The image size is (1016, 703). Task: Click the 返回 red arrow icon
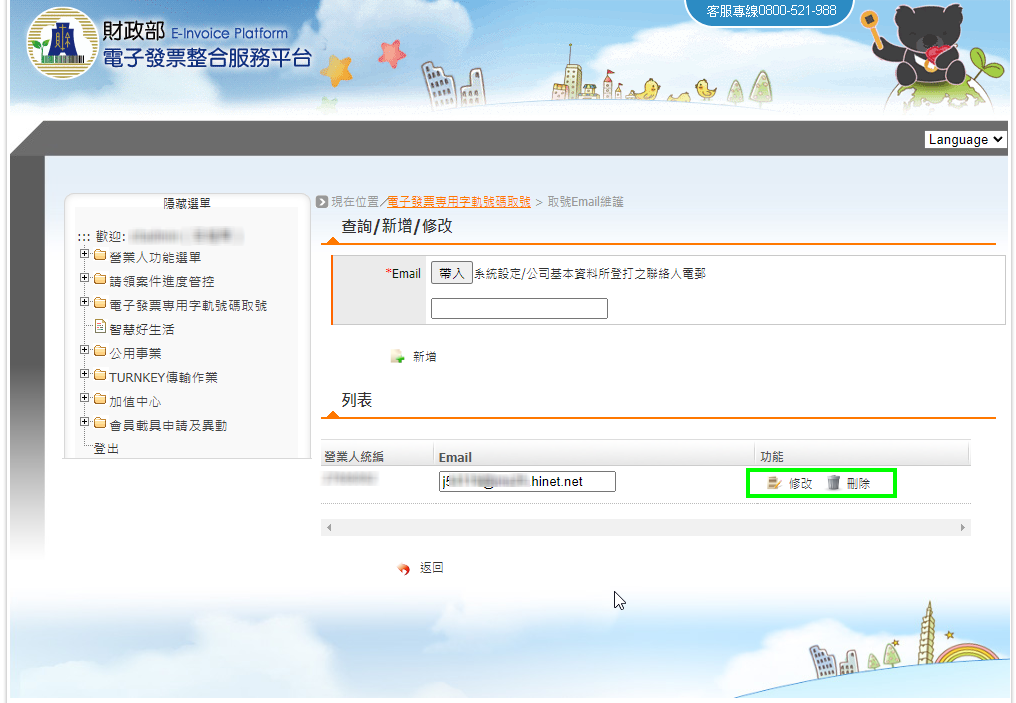pyautogui.click(x=404, y=568)
